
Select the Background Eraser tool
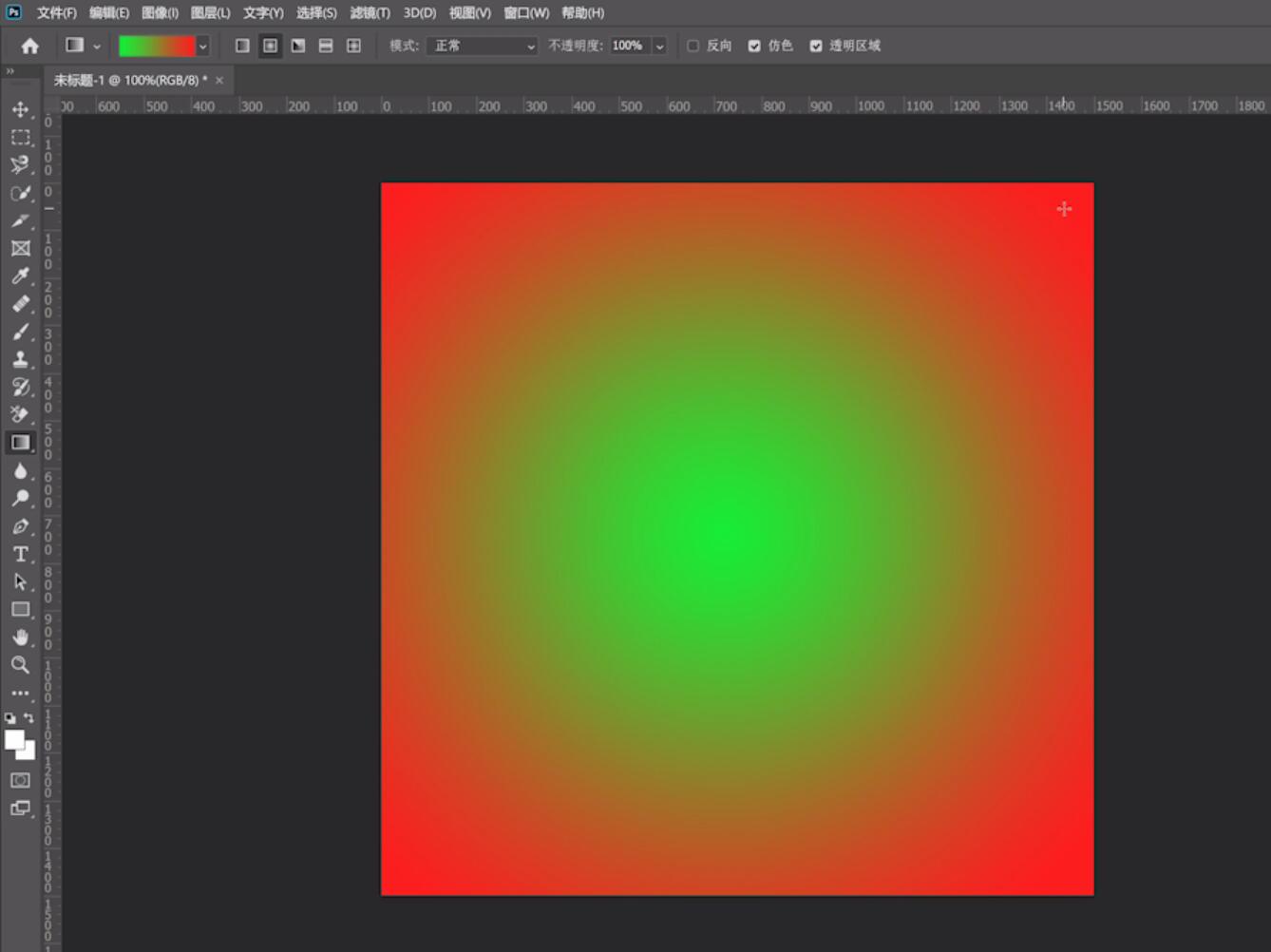20,414
